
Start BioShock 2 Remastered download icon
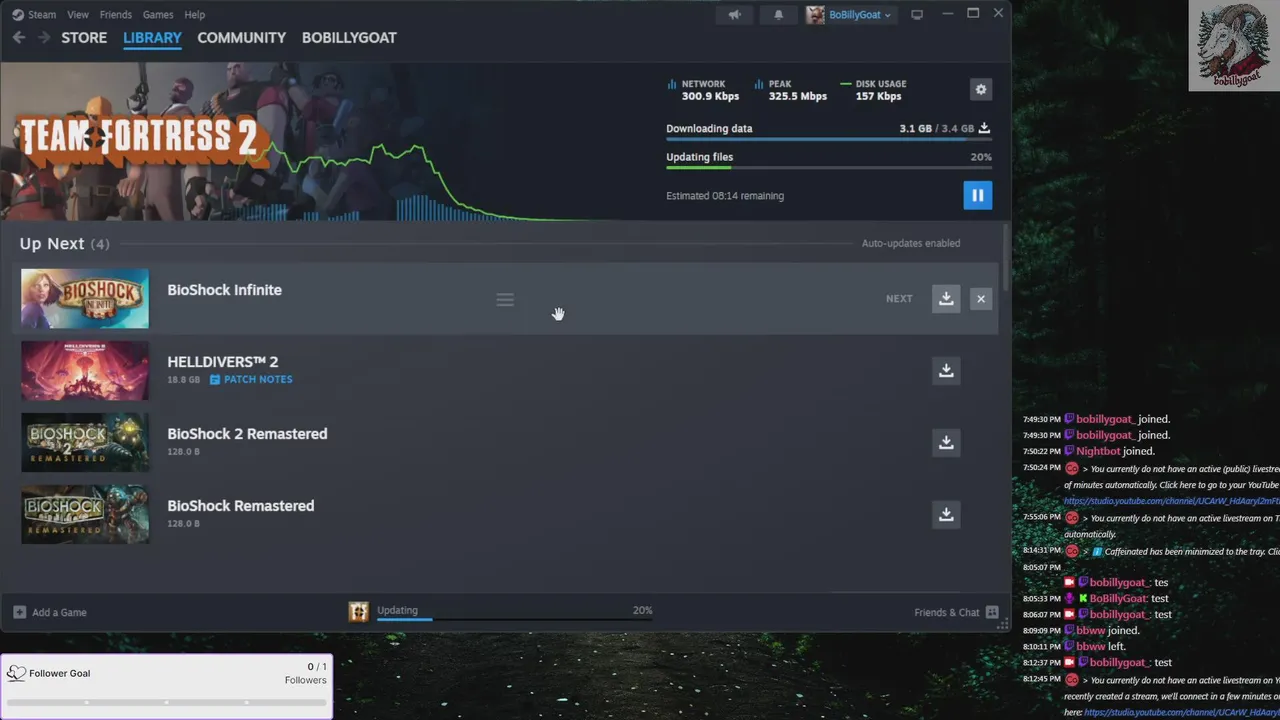coord(946,443)
